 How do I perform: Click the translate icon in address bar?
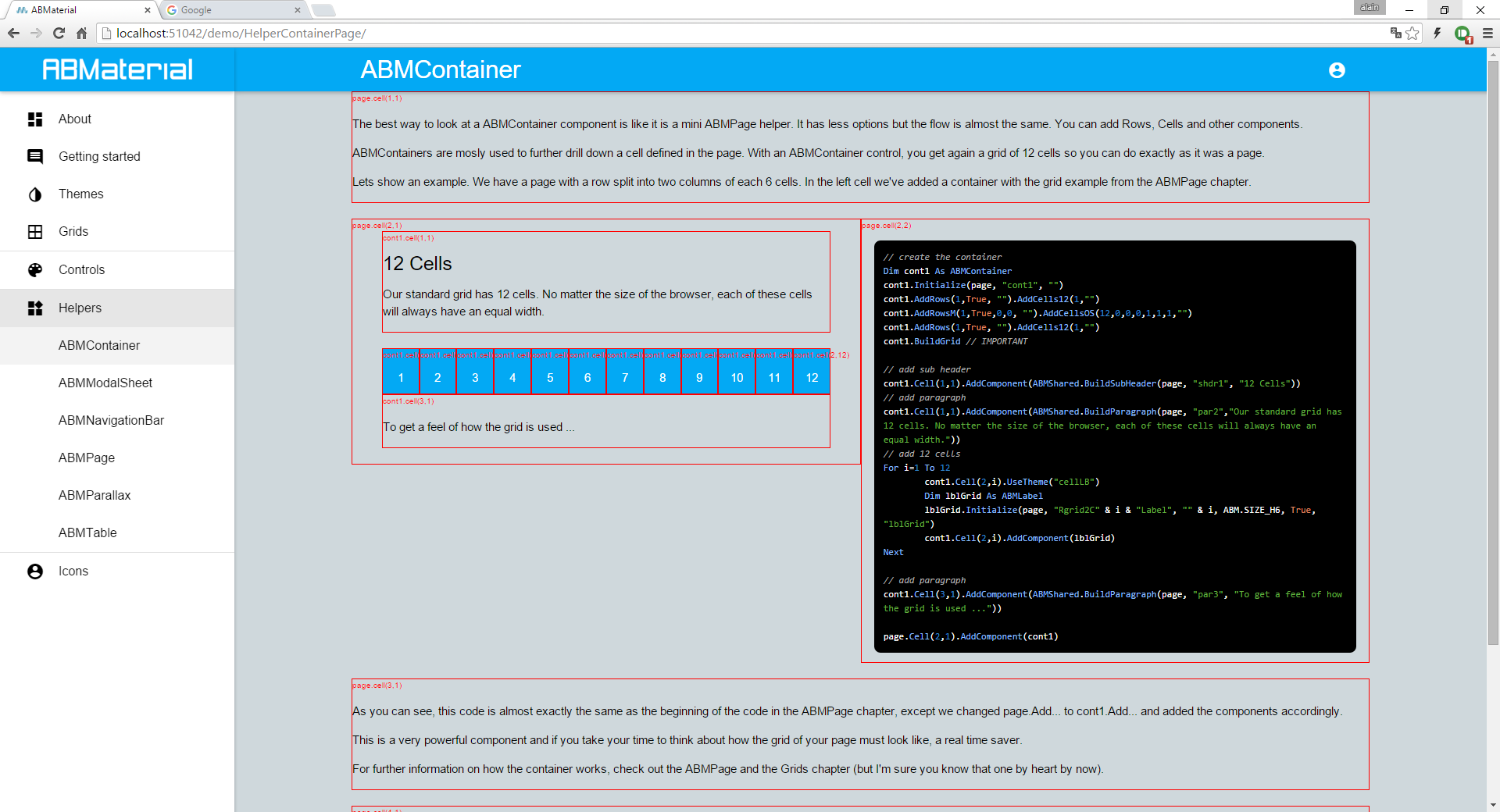[x=1395, y=33]
